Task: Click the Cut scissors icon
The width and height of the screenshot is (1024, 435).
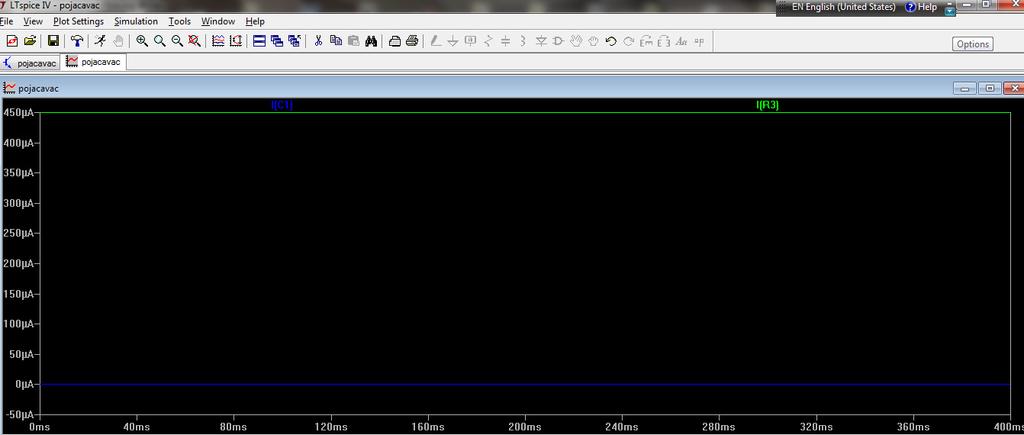Action: click(x=318, y=41)
